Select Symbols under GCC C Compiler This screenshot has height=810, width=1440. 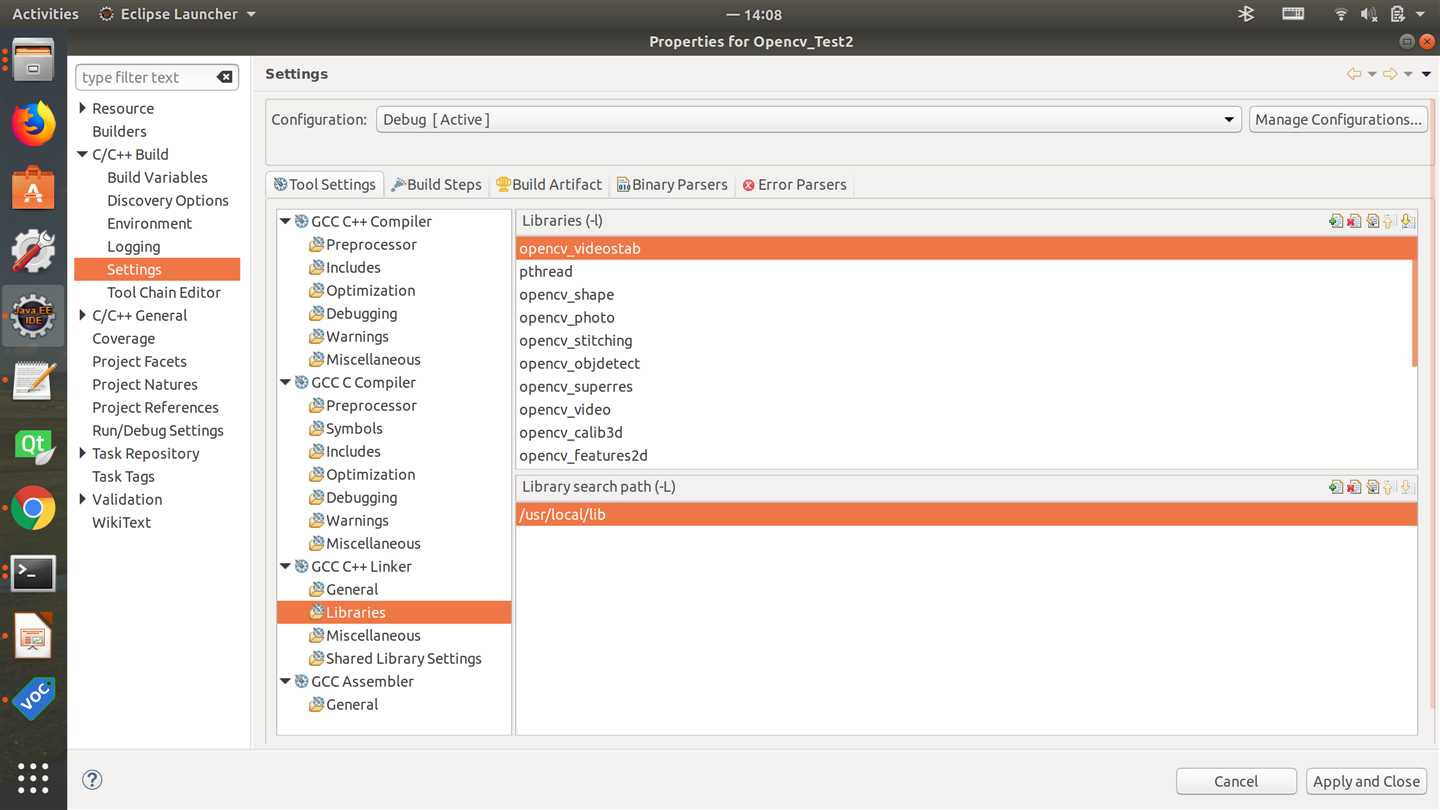tap(354, 428)
